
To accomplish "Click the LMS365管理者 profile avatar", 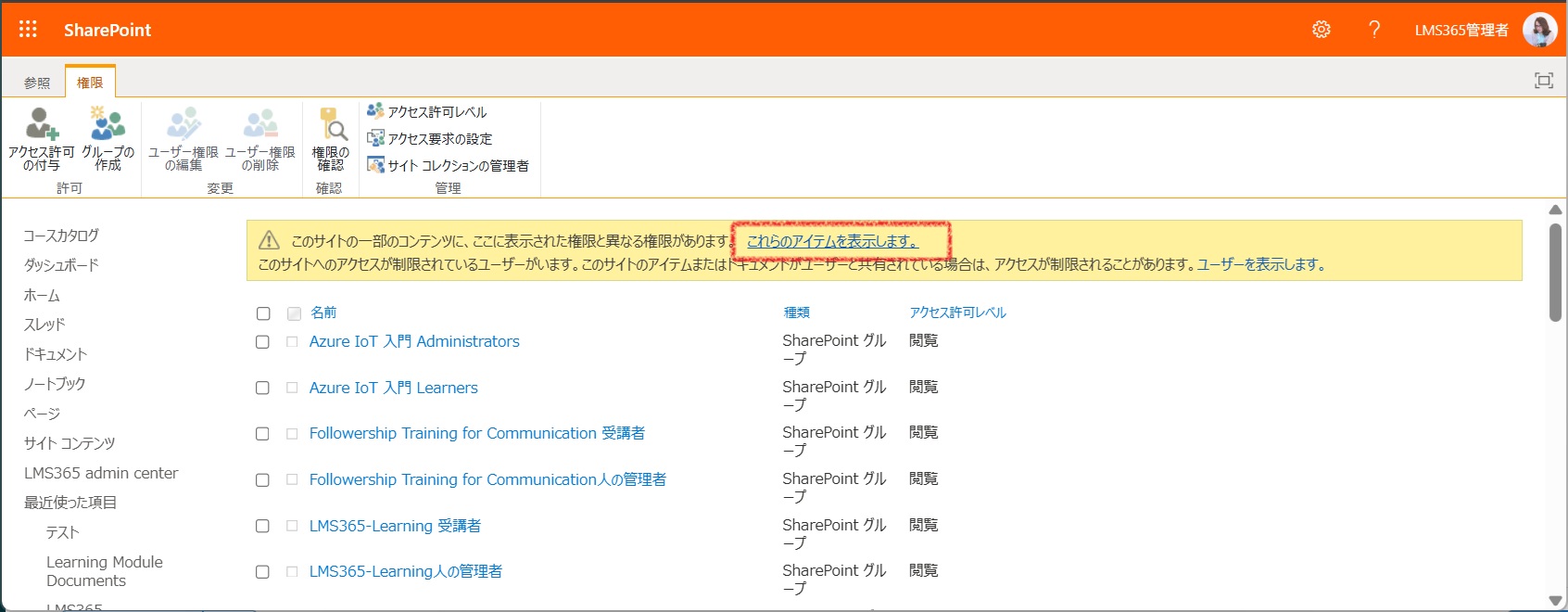I will tap(1539, 30).
